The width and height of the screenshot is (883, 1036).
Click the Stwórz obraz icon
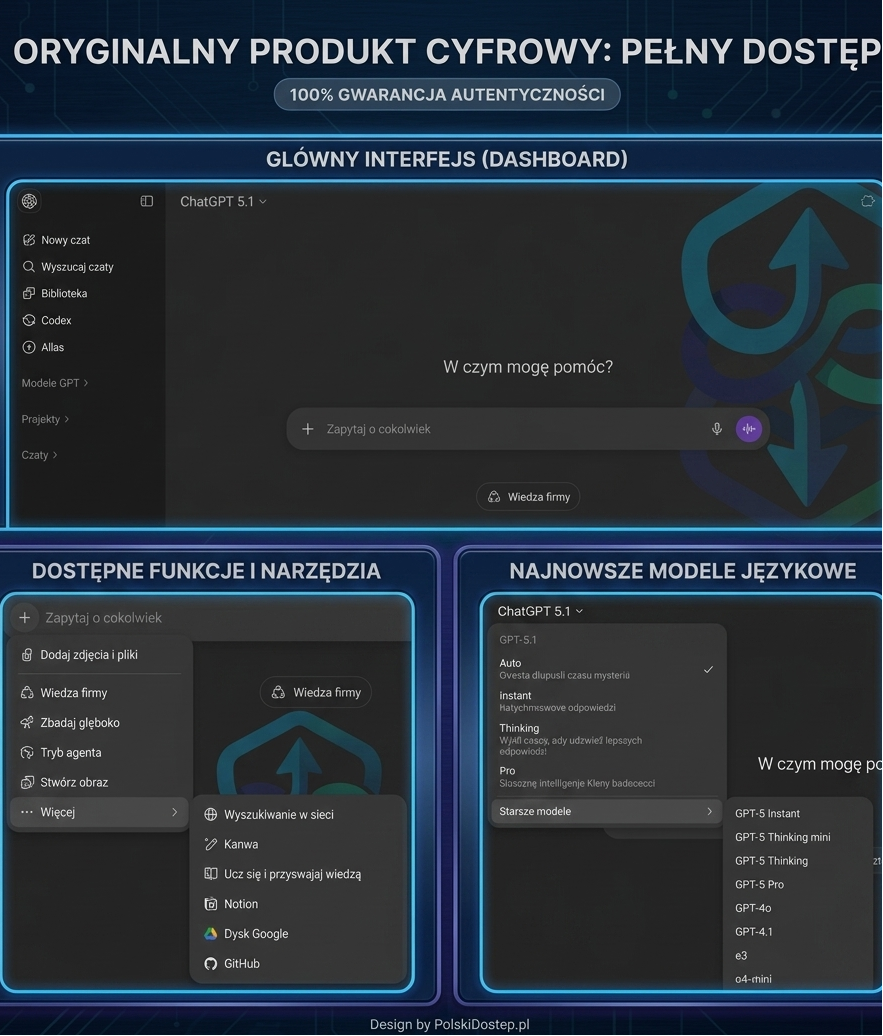coord(27,782)
